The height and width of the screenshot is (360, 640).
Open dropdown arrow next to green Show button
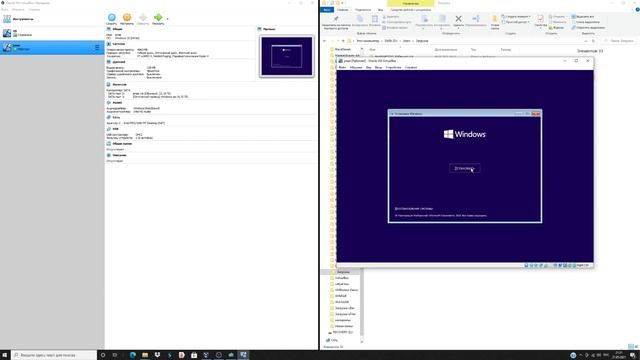167,19
